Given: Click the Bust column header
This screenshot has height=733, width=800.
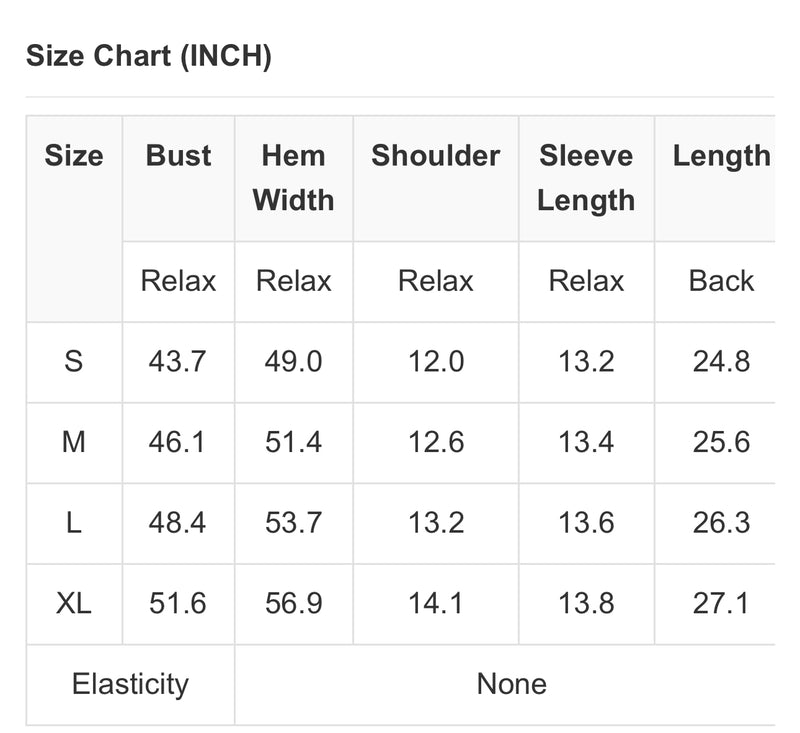Looking at the screenshot, I should click(x=178, y=156).
